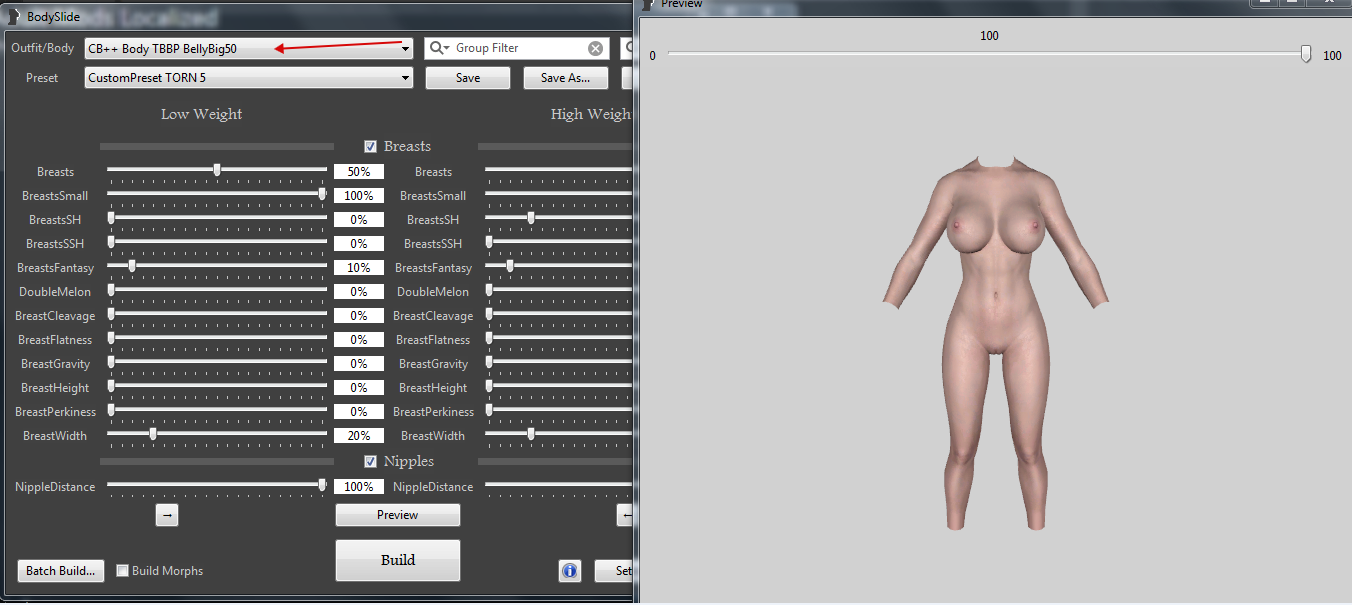Enable the Build Morphs checkbox
1352x605 pixels.
[x=123, y=571]
